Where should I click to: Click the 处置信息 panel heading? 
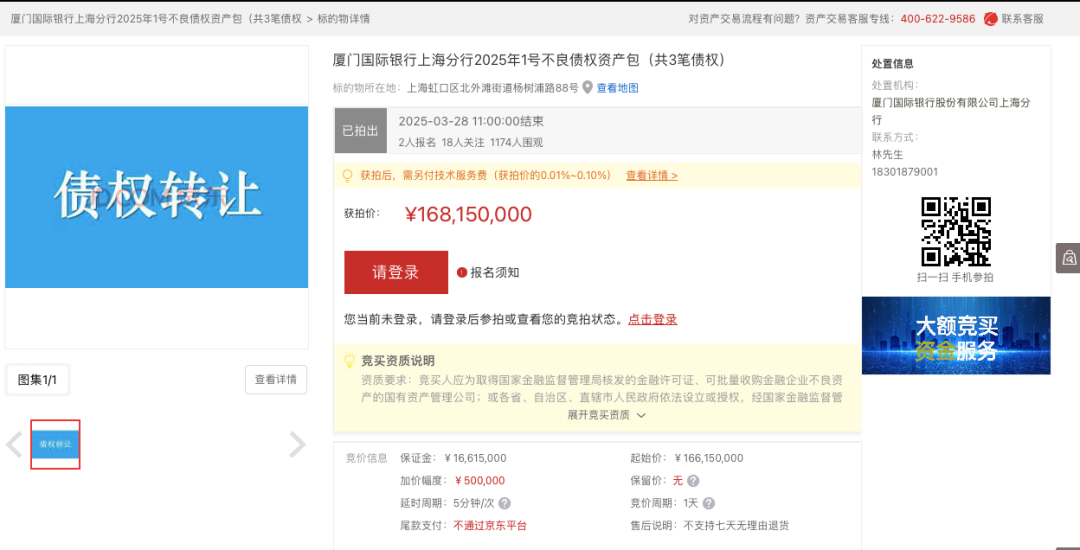(893, 63)
